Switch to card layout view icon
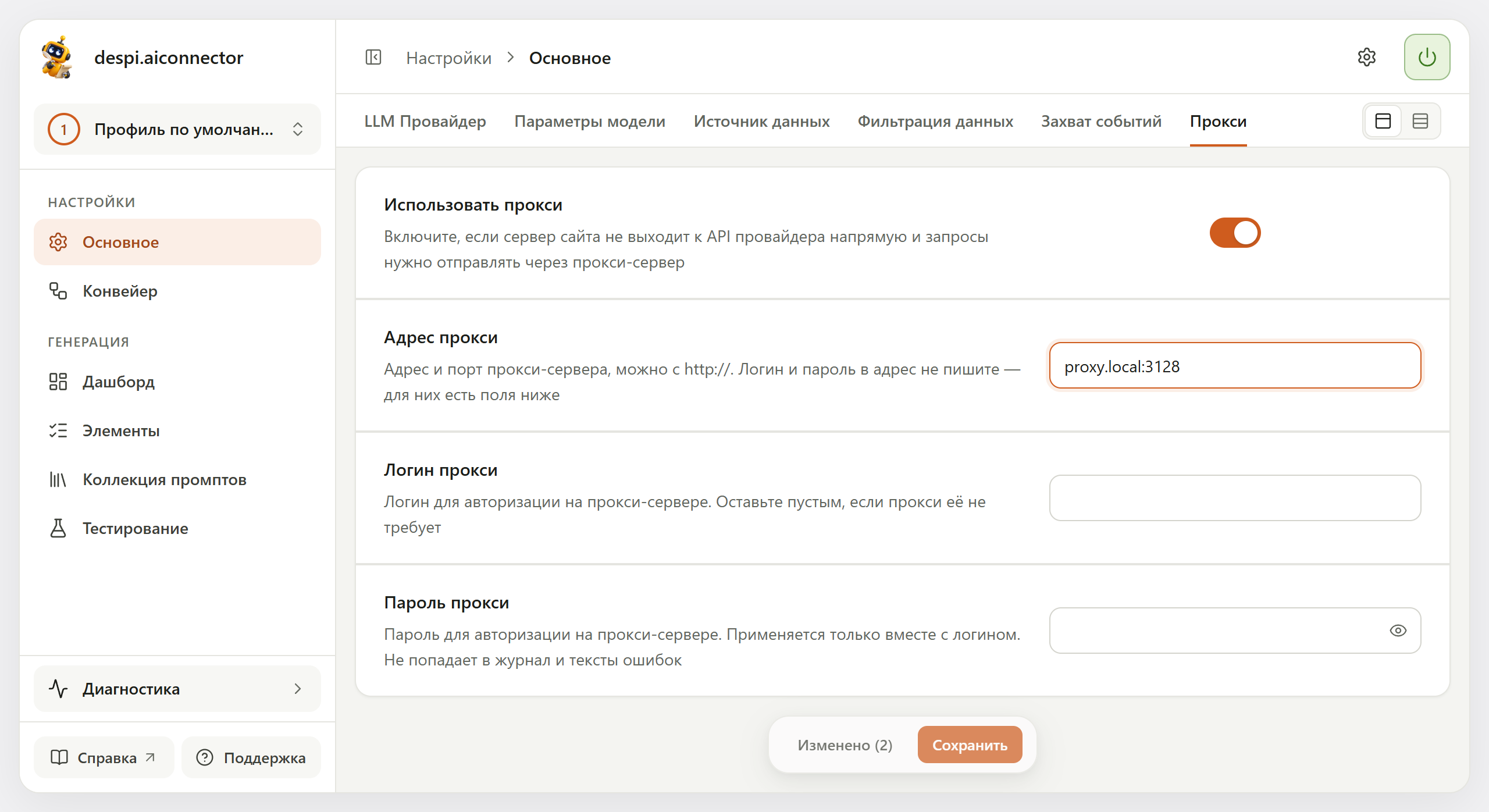 click(x=1383, y=121)
